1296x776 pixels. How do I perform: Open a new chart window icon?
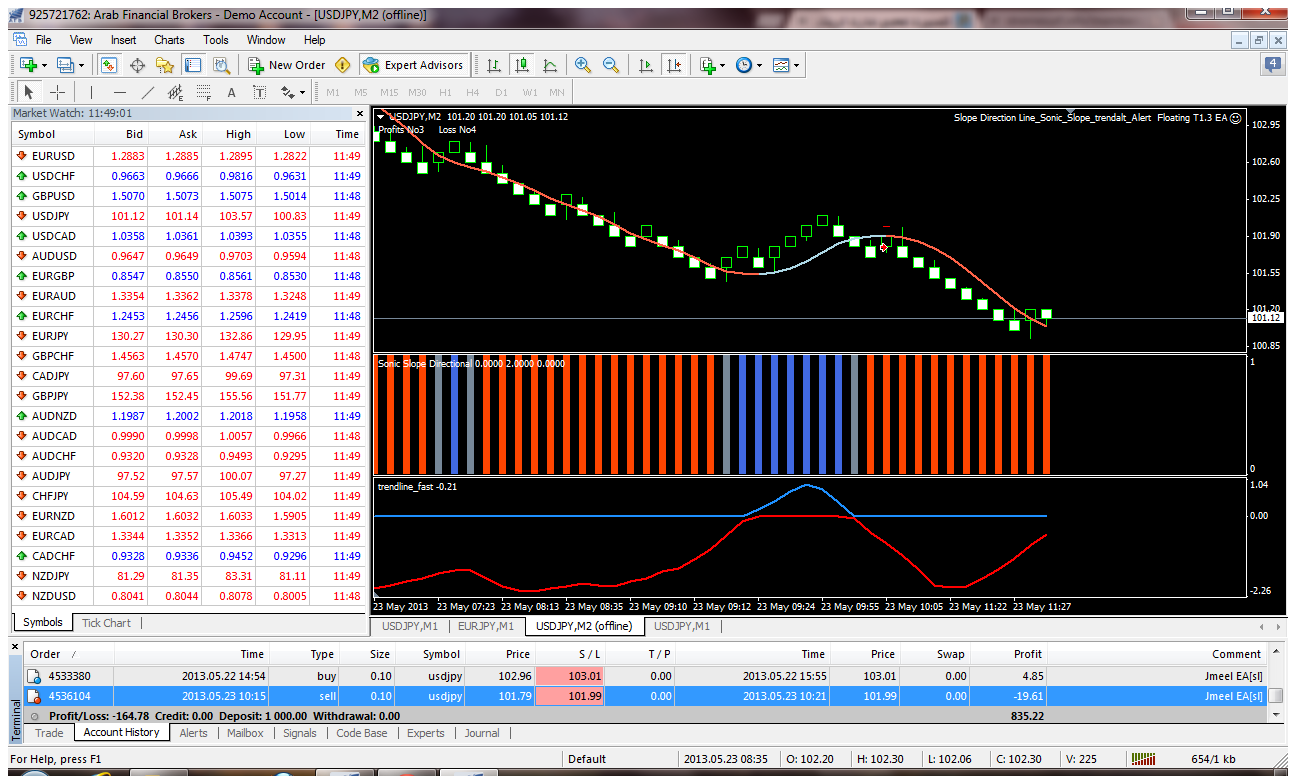click(28, 65)
